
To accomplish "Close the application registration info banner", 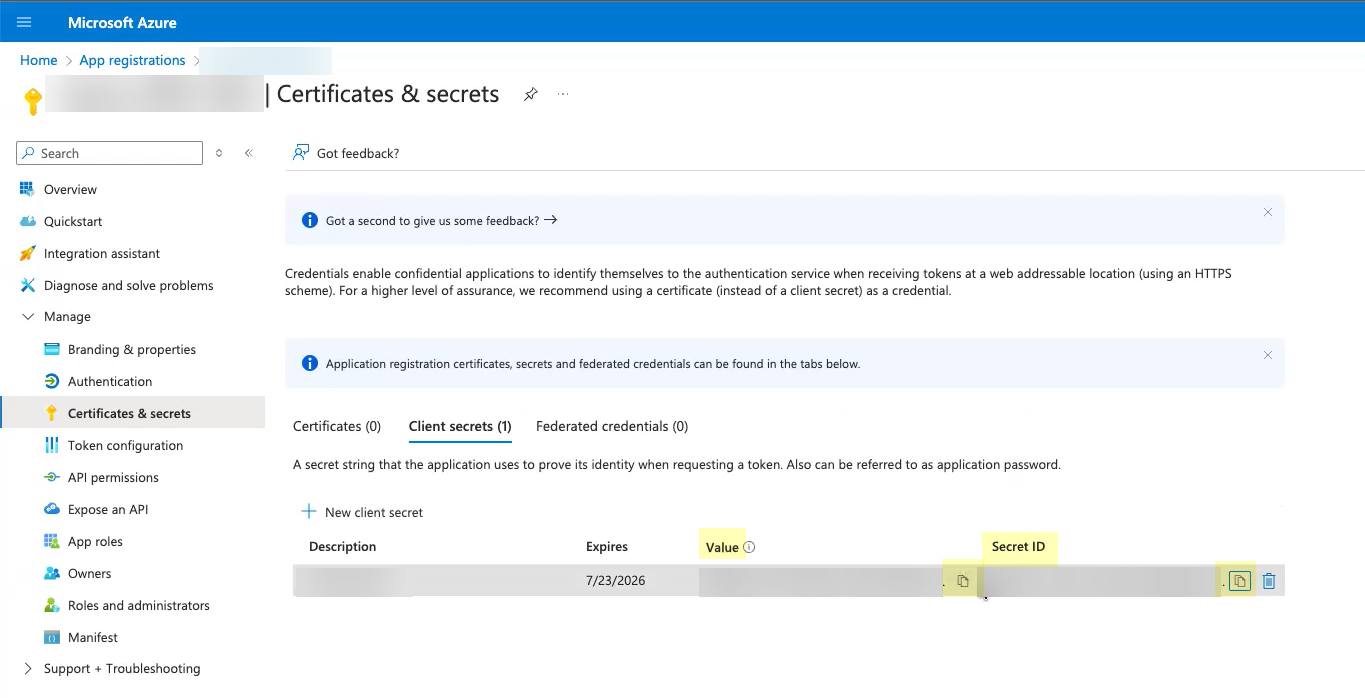I will coord(1267,355).
